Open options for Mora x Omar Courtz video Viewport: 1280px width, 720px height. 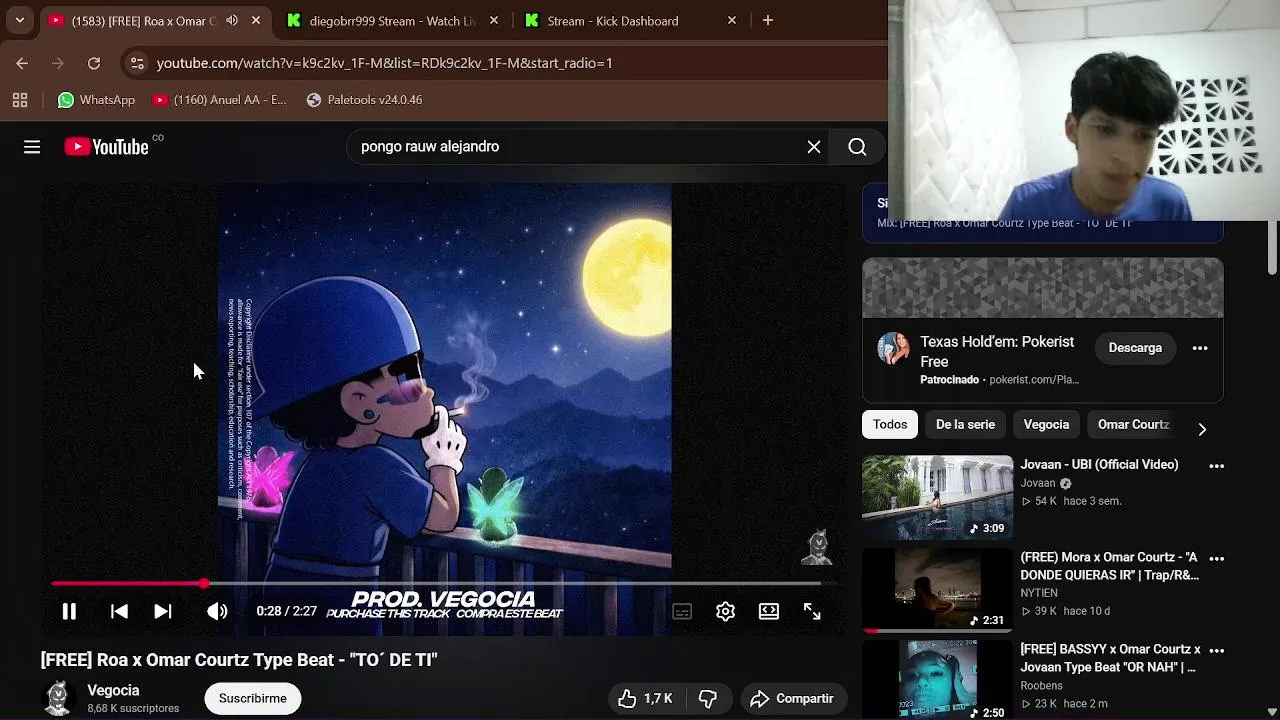click(1216, 559)
